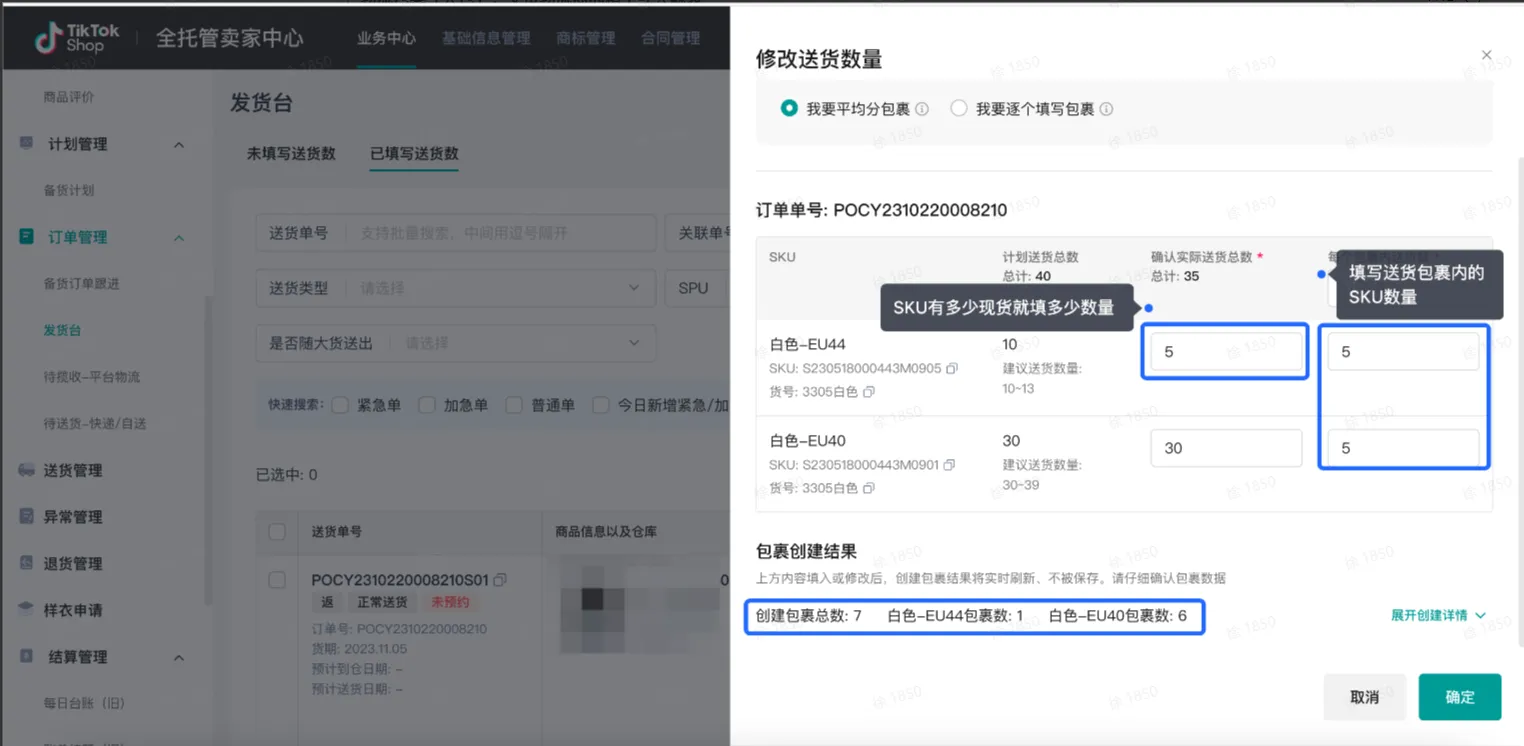Select the 我要平均分包裹 radio option
The height and width of the screenshot is (746, 1524).
tap(789, 108)
